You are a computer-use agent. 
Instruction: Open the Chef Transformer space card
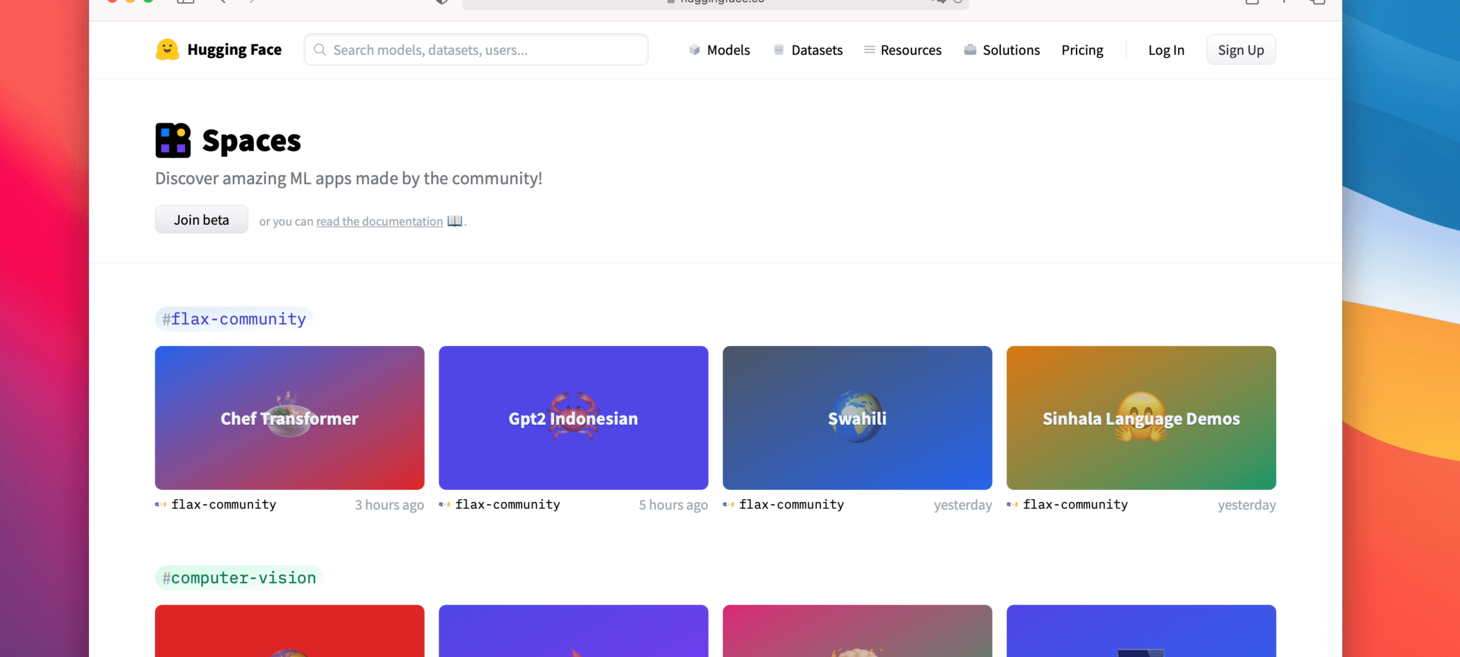[289, 418]
